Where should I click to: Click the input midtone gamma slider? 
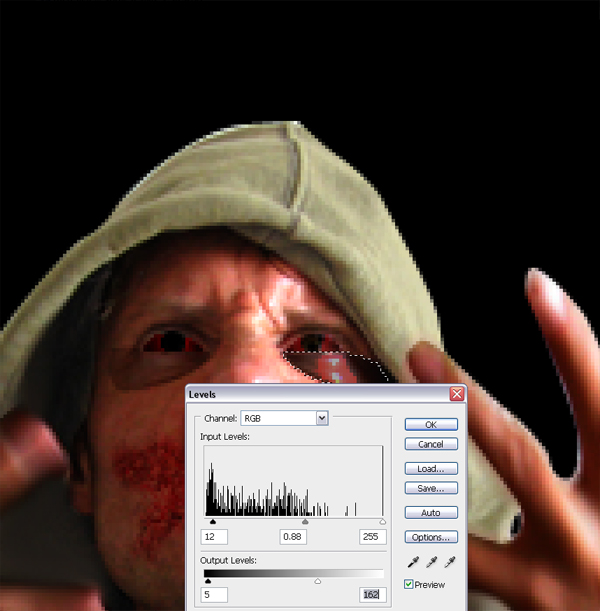(305, 521)
